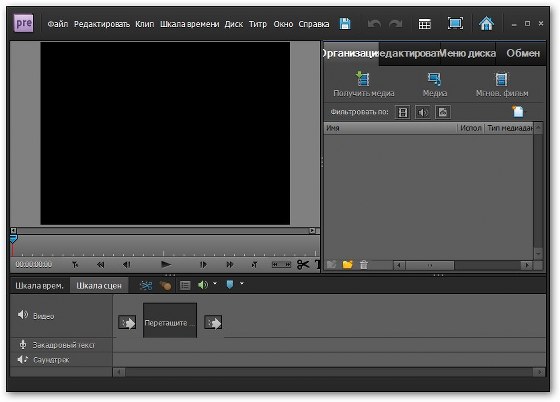The width and height of the screenshot is (560, 402).
Task: Expand the audio tools speaker dropdown arrow
Action: [215, 283]
